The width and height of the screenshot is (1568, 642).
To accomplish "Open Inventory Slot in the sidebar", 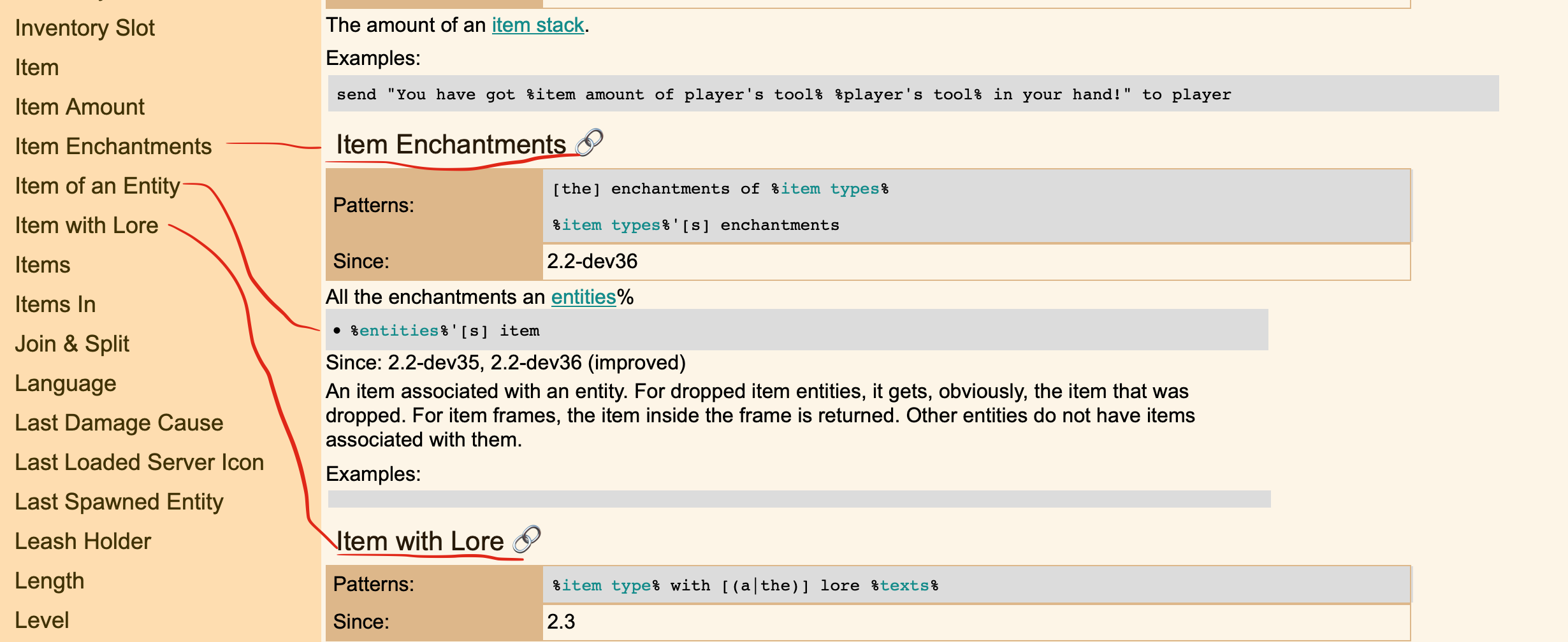I will click(85, 28).
